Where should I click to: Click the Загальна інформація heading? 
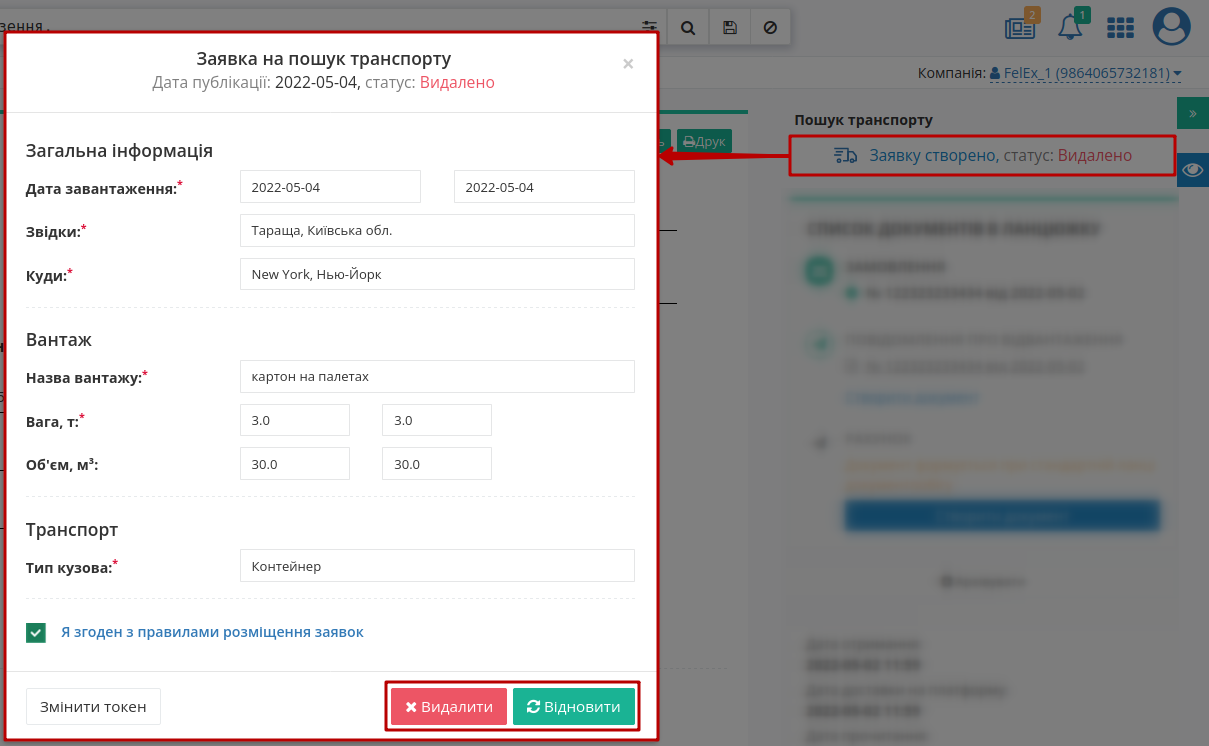pos(119,150)
